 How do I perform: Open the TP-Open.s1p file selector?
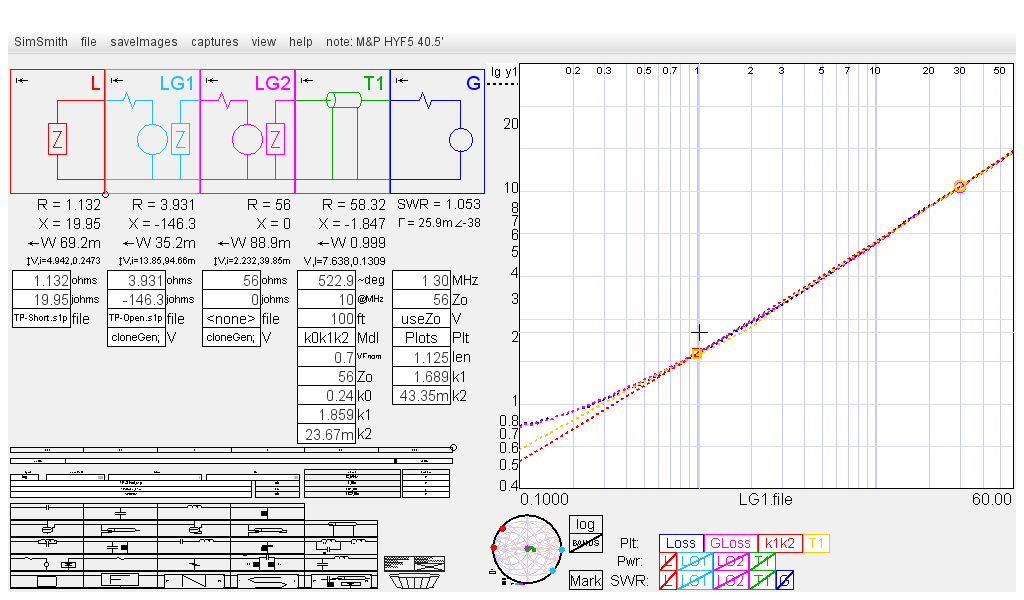pos(136,319)
